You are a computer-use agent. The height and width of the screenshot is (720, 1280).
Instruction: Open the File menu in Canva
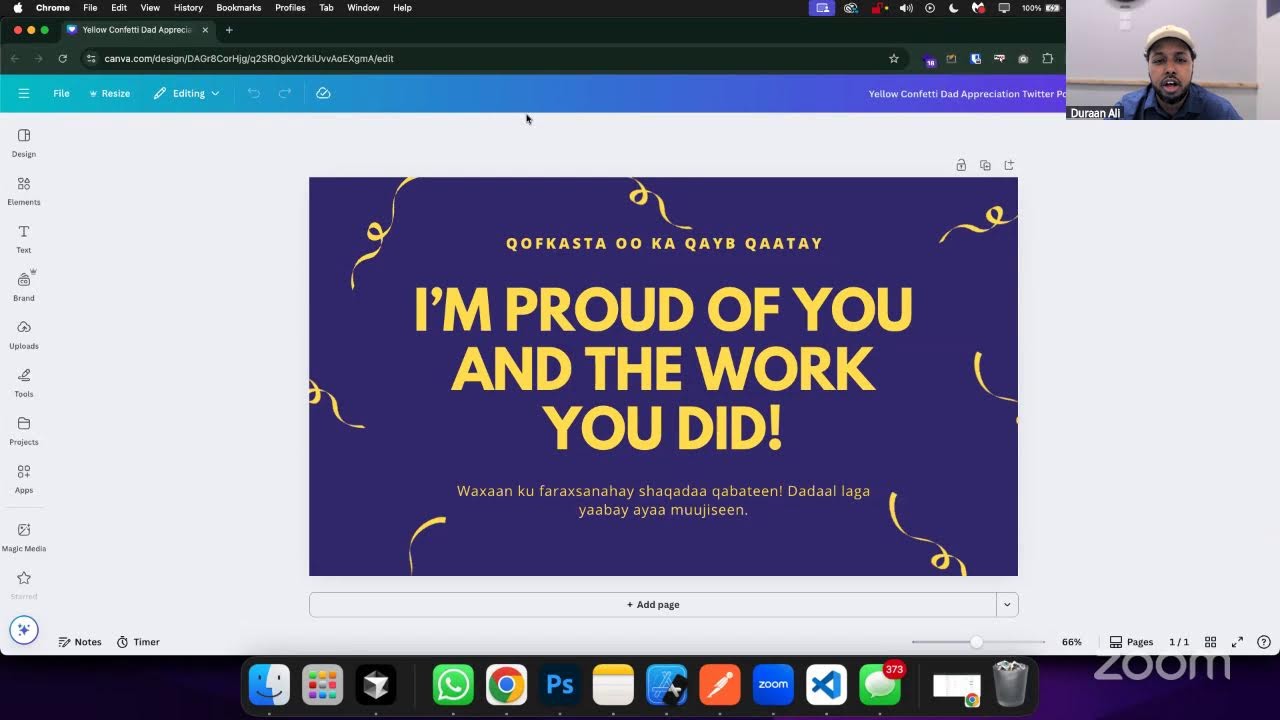click(61, 93)
